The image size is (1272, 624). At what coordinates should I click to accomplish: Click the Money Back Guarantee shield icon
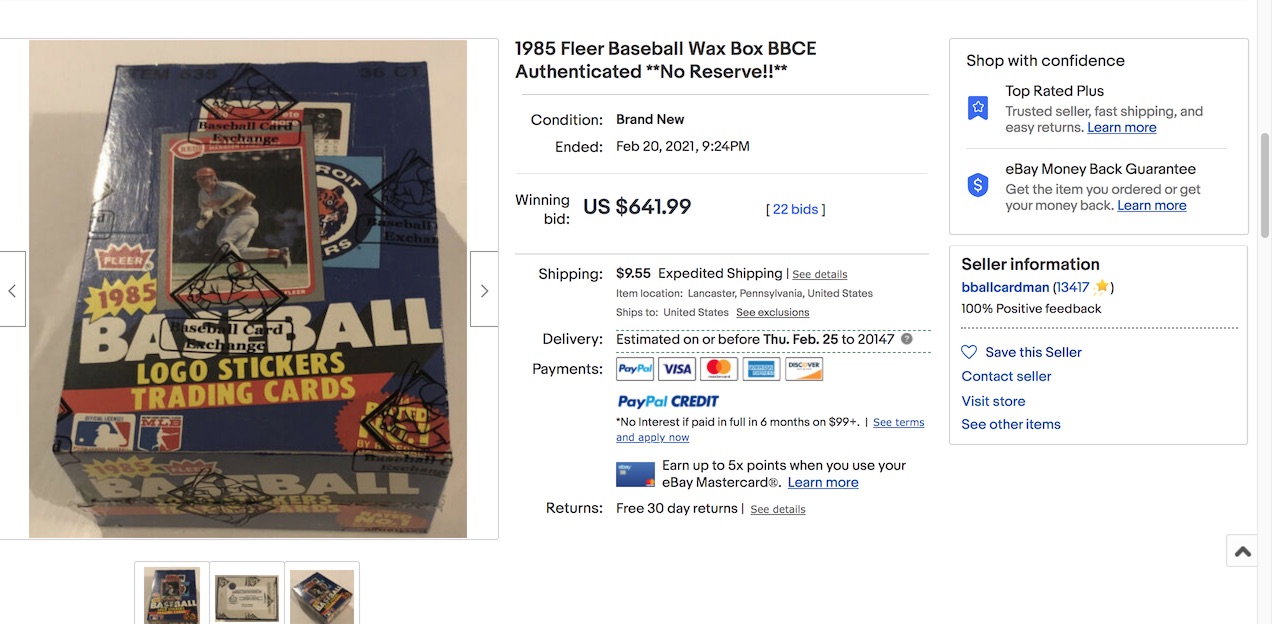pyautogui.click(x=978, y=185)
